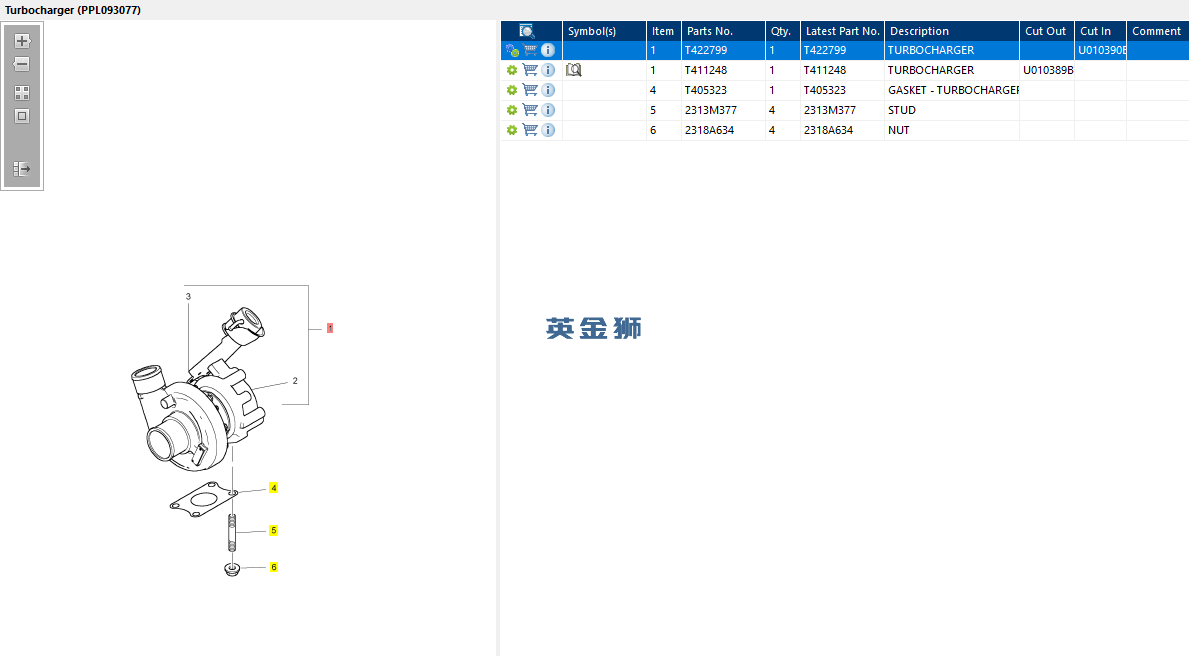Select parts number cell T422799
1189x656 pixels.
click(723, 50)
